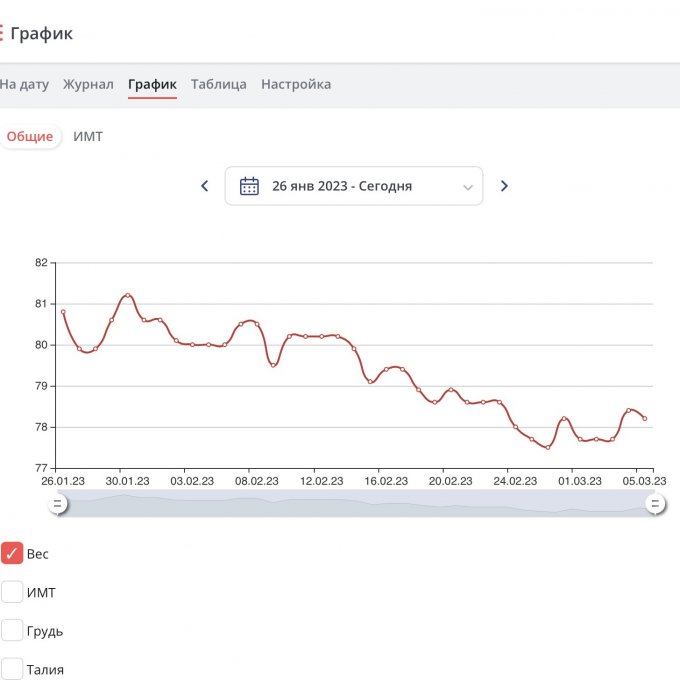Open the Журнал tab

pyautogui.click(x=88, y=84)
